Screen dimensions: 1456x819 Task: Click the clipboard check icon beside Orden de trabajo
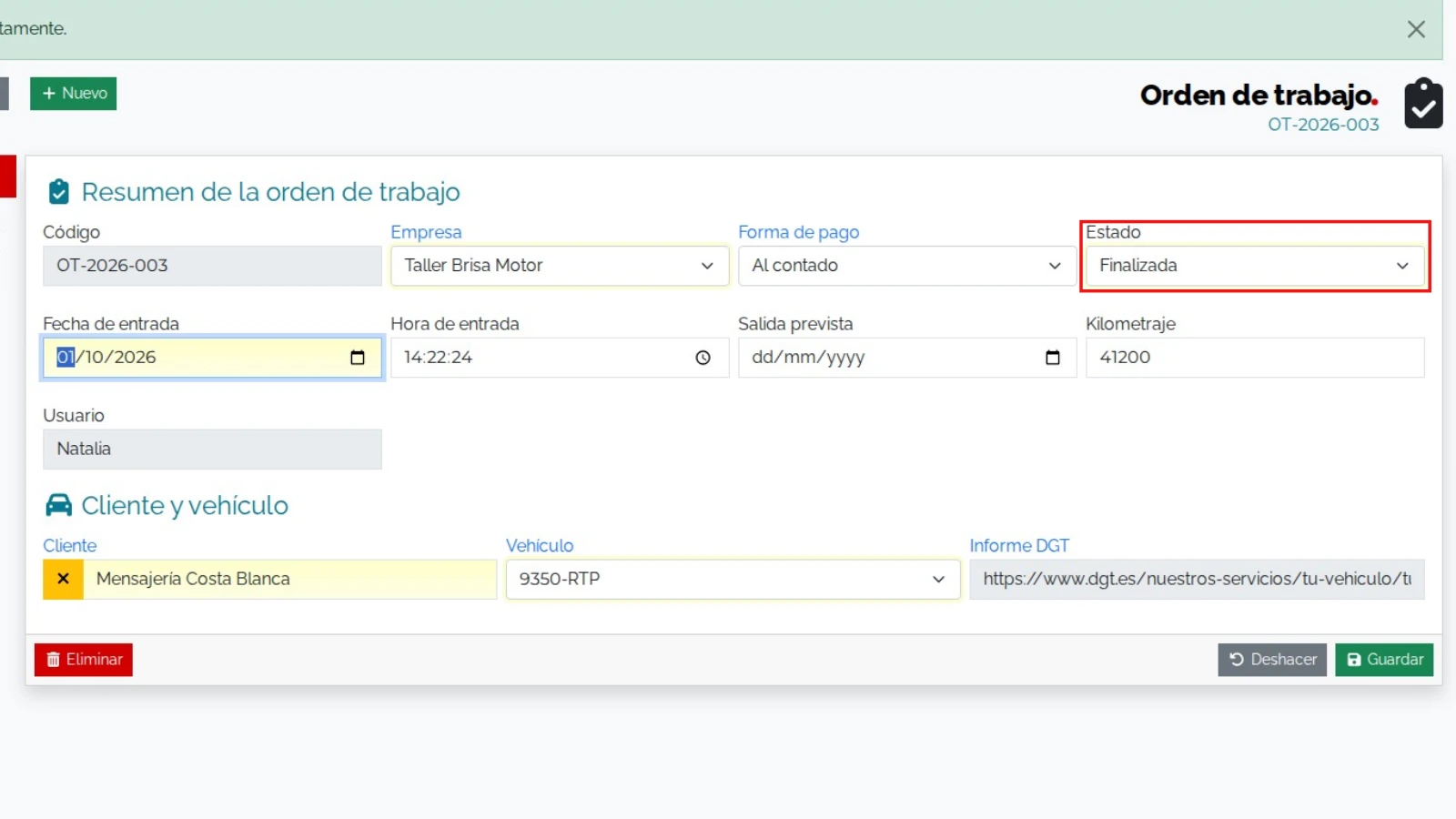tap(1423, 103)
